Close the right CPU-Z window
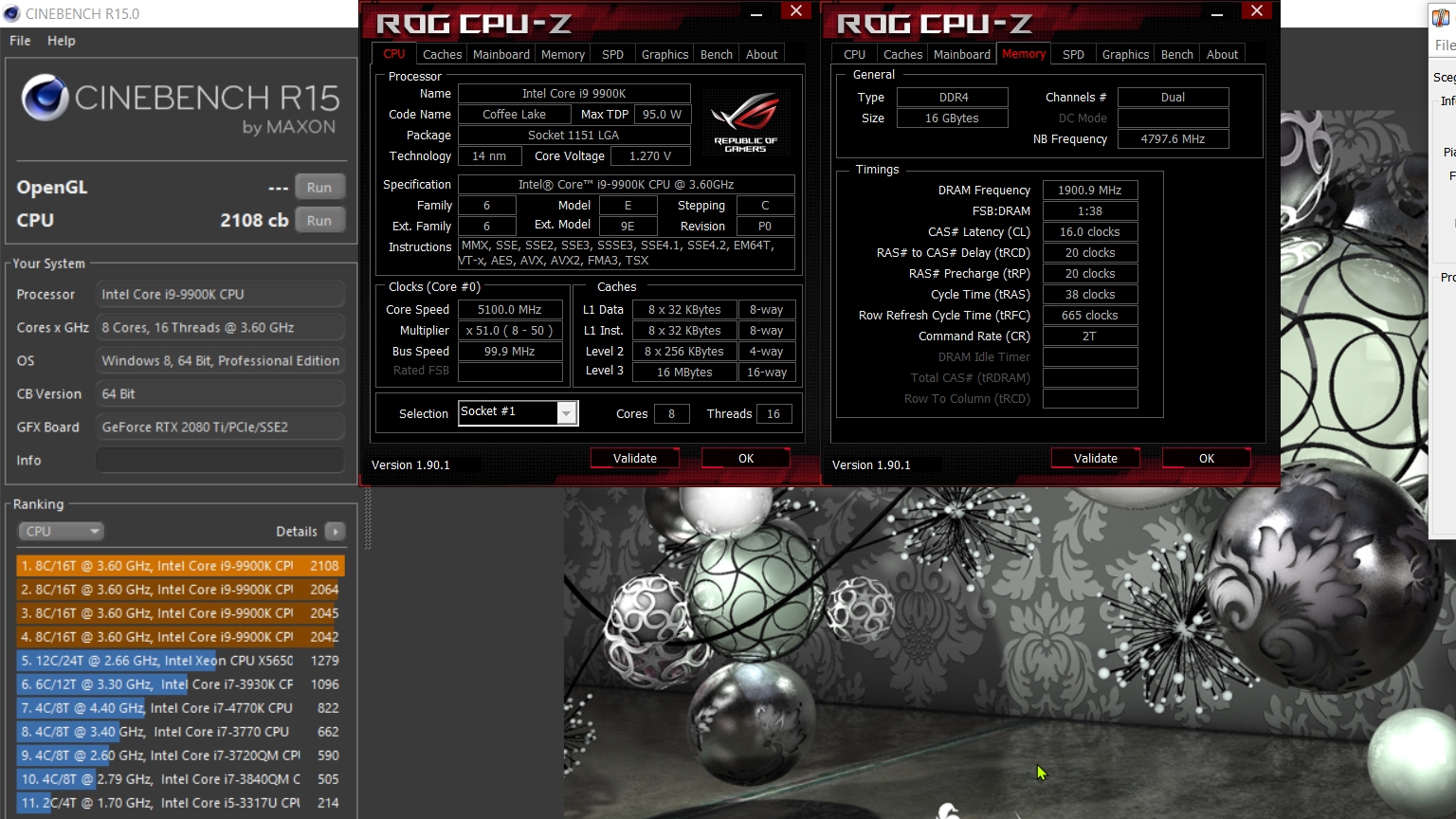The height and width of the screenshot is (819, 1456). [x=1257, y=10]
